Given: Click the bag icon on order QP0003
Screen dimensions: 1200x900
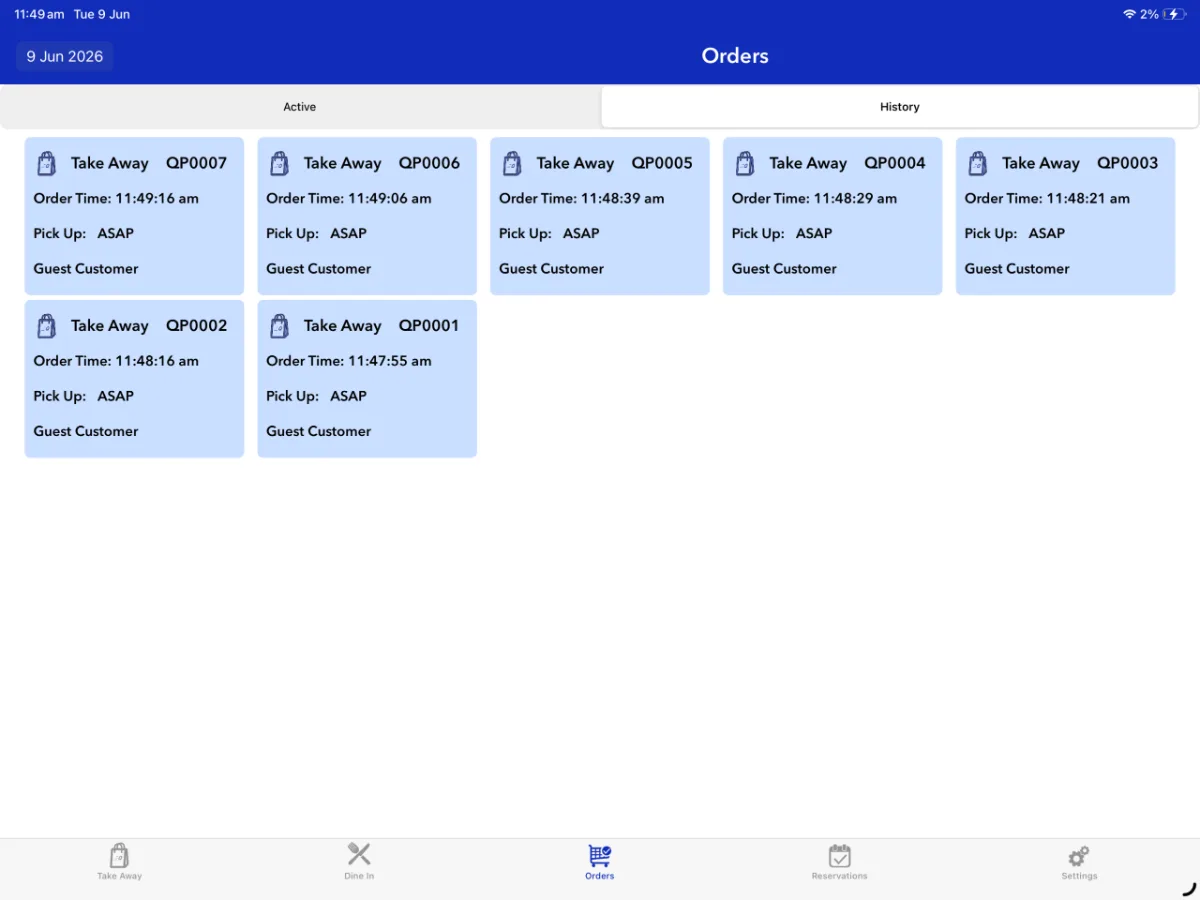Looking at the screenshot, I should 978,163.
